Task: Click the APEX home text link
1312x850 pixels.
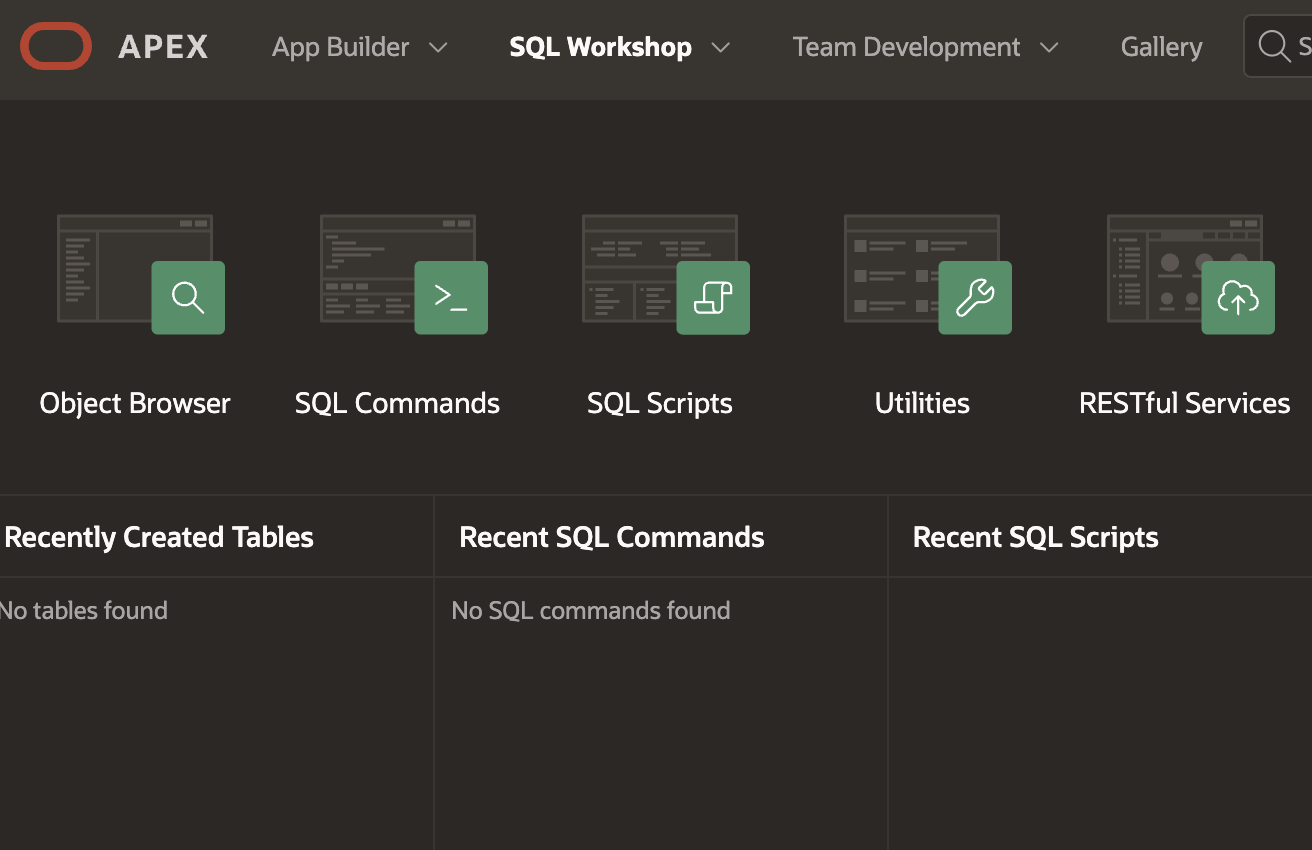Action: click(163, 47)
